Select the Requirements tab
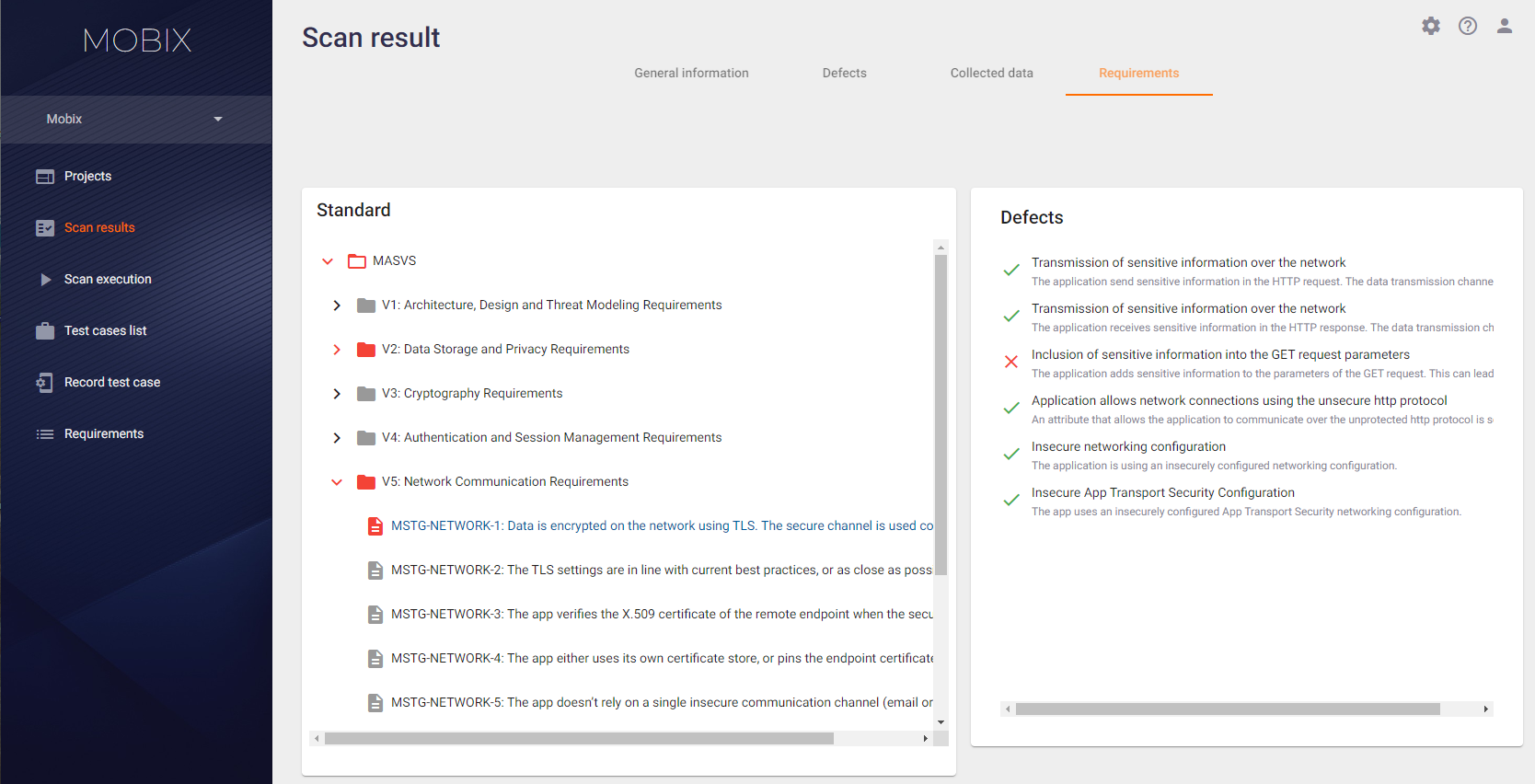This screenshot has width=1535, height=784. click(1138, 74)
